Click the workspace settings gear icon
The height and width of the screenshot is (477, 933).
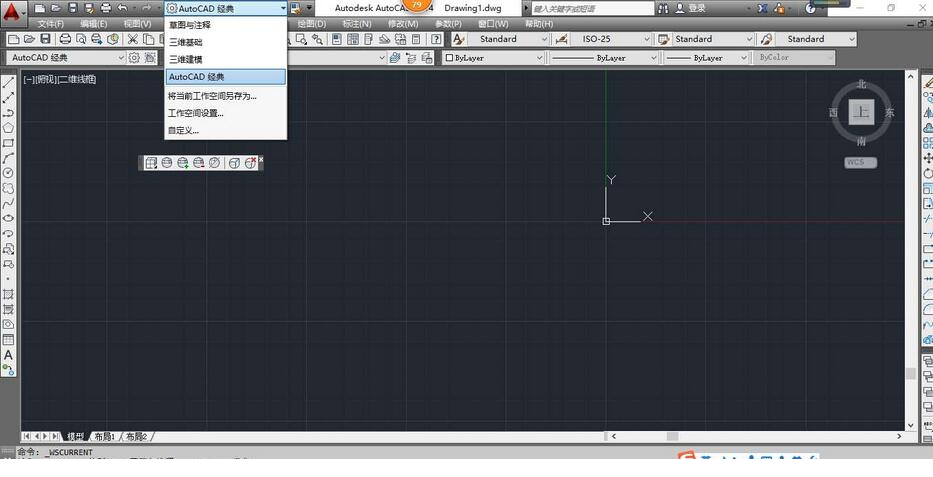click(134, 58)
